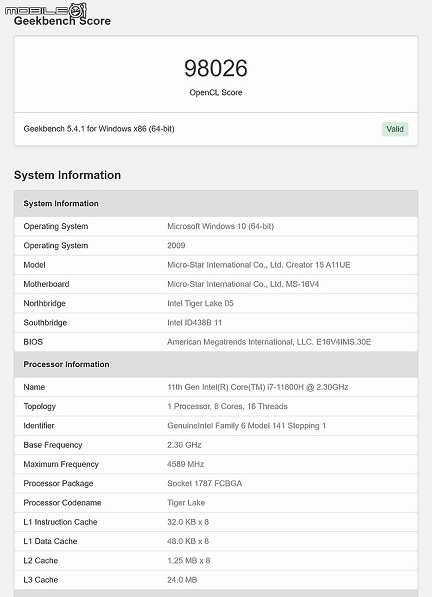Click the Creator 15 A11UE model value
The width and height of the screenshot is (432, 597).
pos(259,265)
